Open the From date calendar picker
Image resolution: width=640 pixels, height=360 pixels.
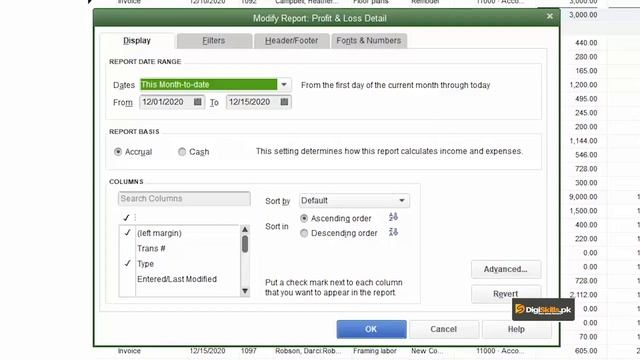pyautogui.click(x=198, y=102)
